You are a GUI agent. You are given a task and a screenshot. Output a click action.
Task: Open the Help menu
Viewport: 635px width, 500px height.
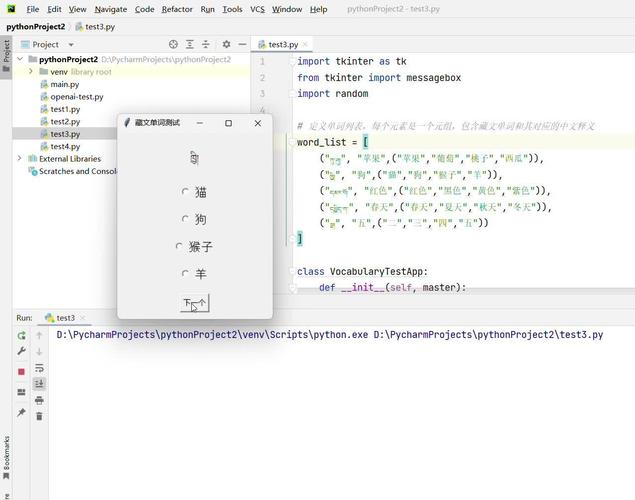point(319,9)
